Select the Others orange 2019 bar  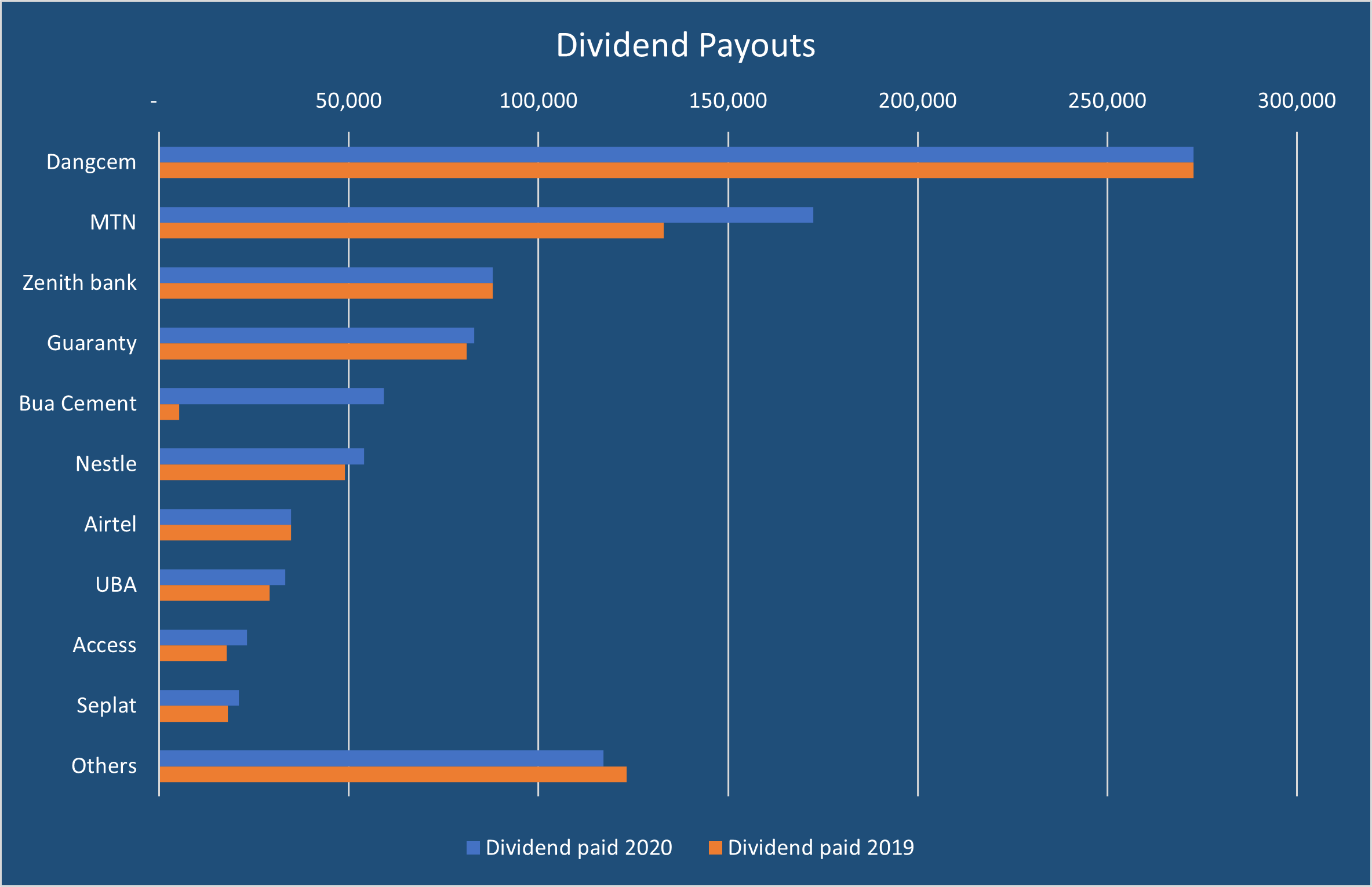(x=392, y=775)
